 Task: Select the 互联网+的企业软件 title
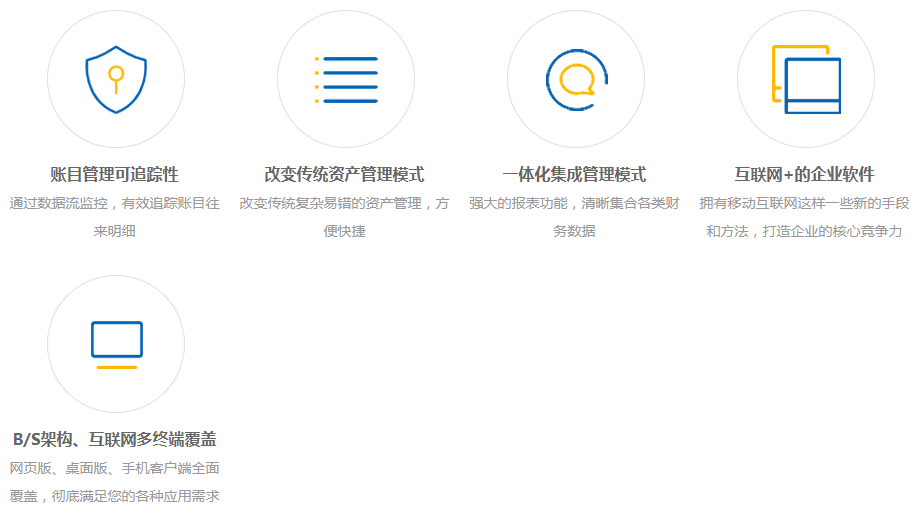tap(804, 175)
